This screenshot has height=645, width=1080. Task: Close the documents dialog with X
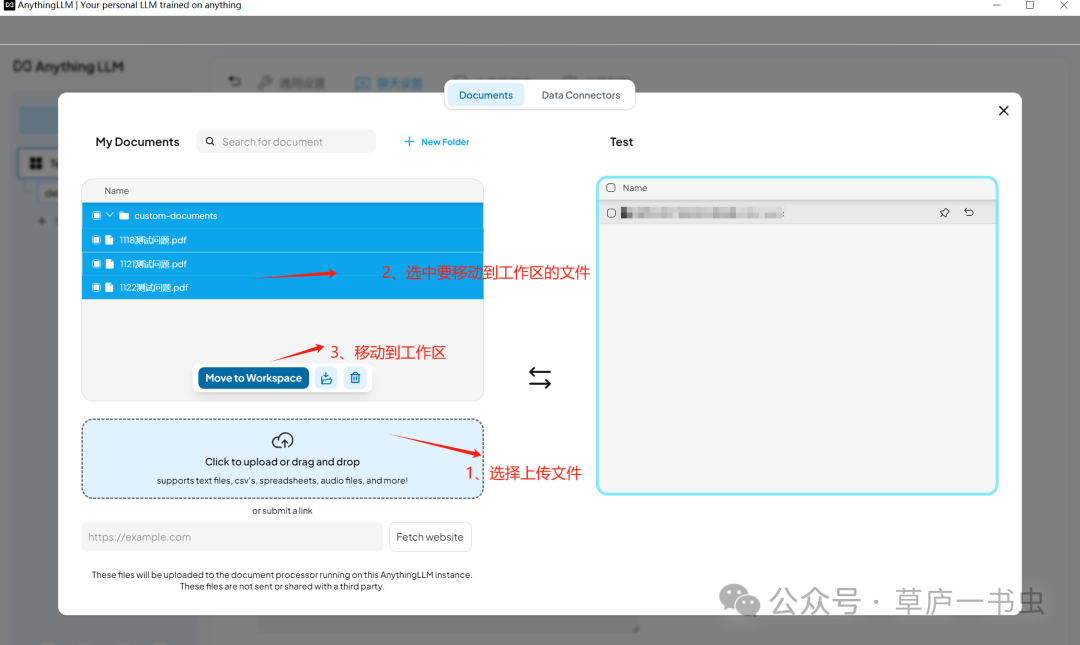(1004, 111)
